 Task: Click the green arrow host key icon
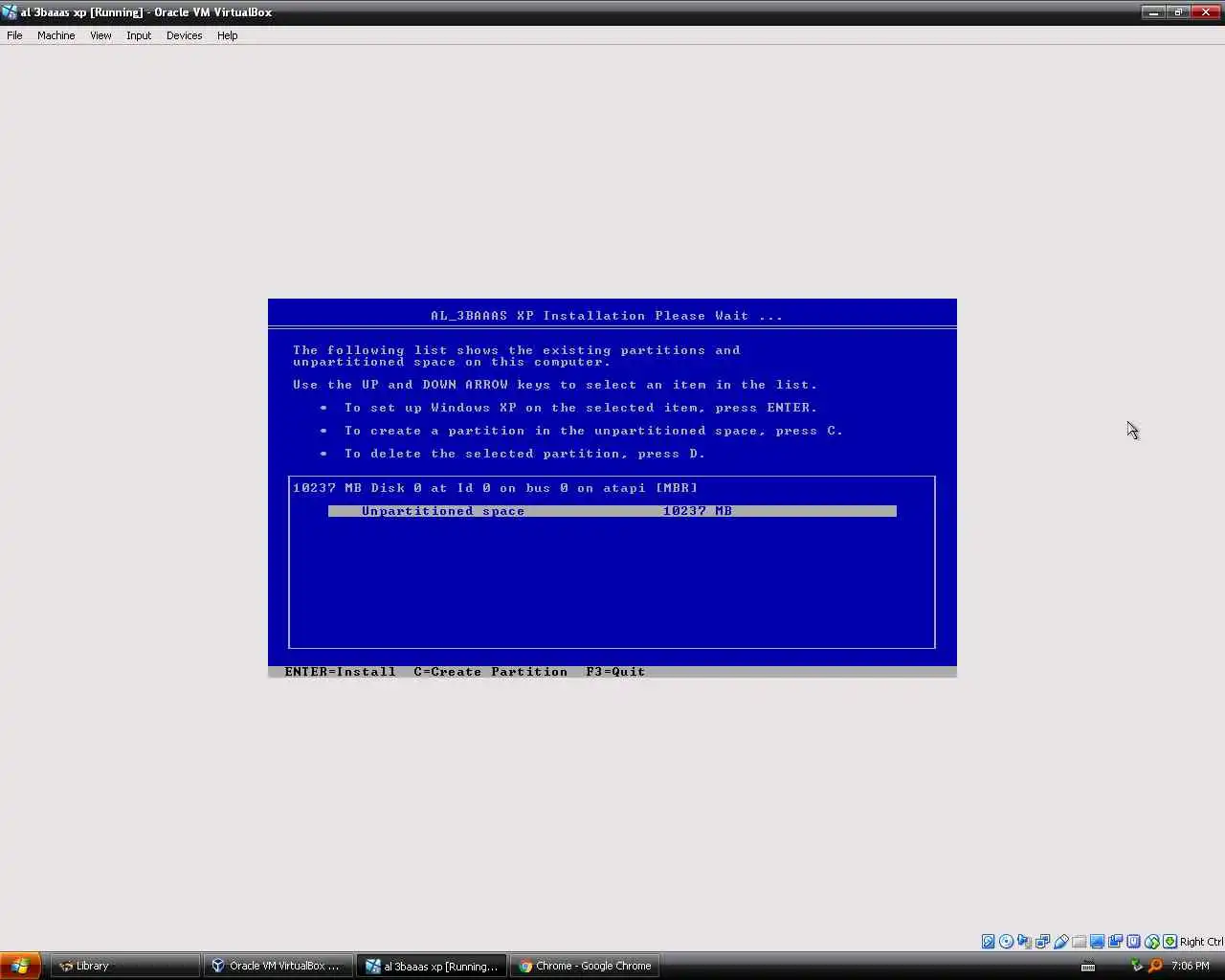pos(1169,942)
